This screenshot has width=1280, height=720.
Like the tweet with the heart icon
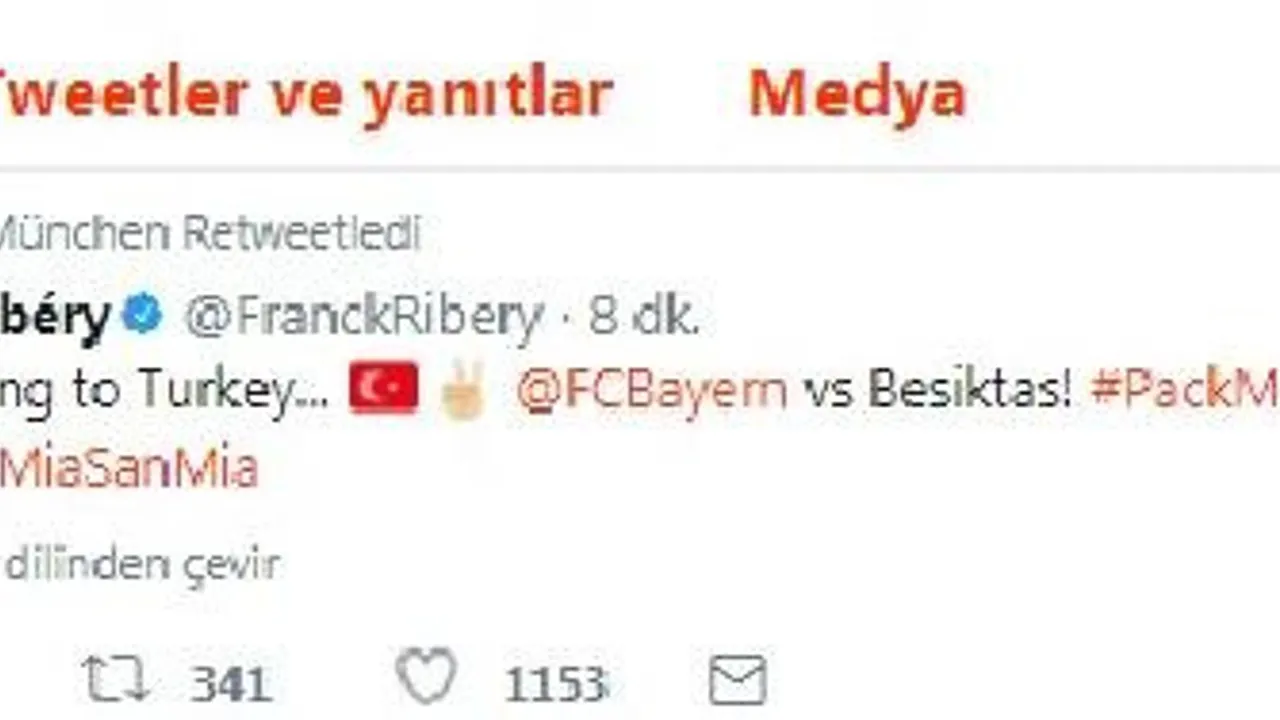point(426,677)
